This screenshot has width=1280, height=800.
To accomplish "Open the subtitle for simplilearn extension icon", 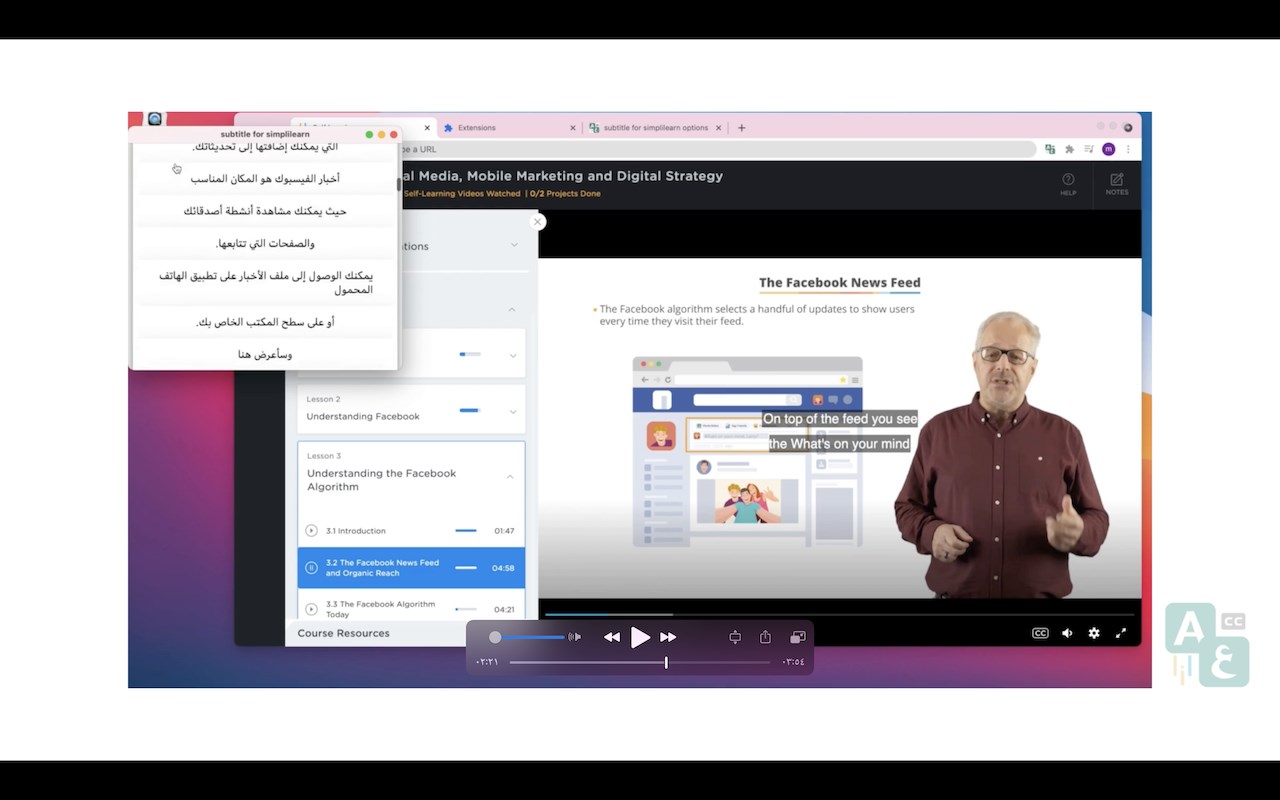I will [1050, 149].
